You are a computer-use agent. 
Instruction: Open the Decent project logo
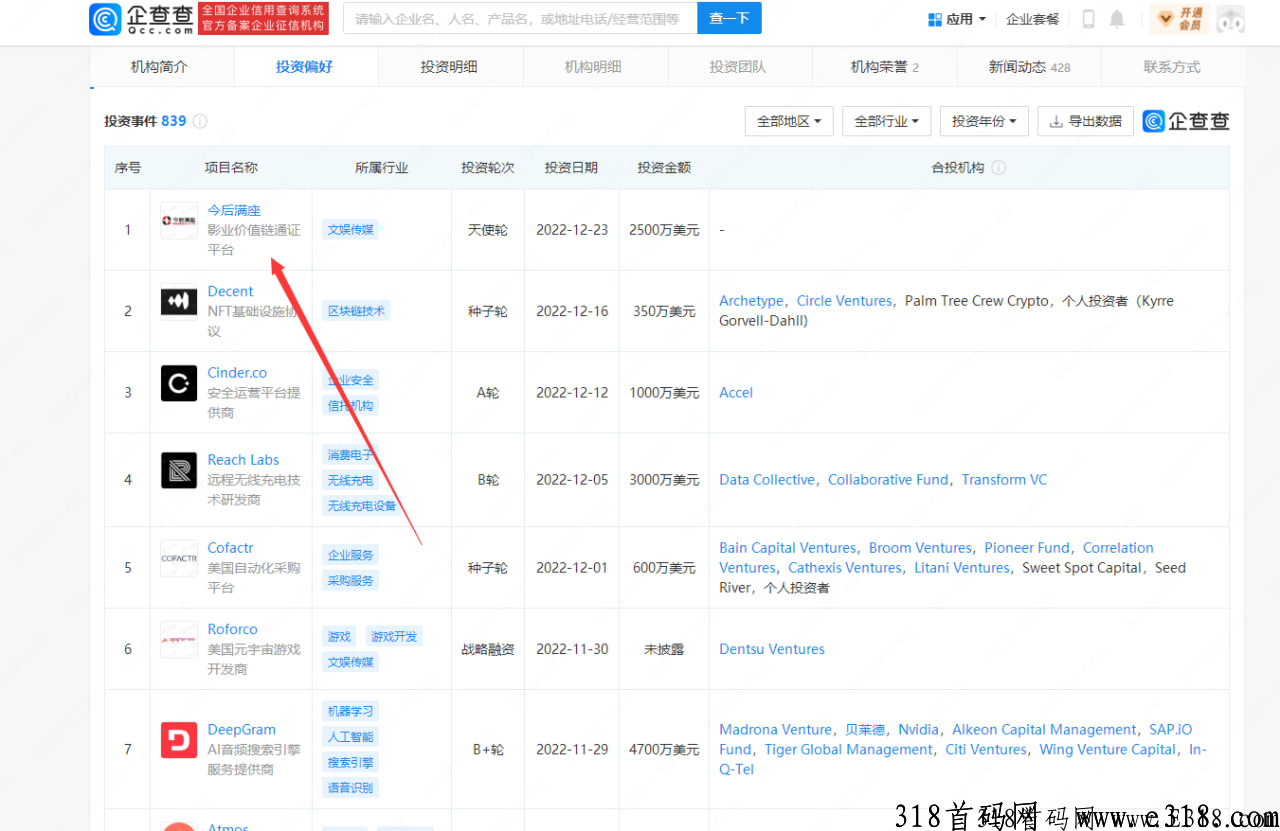pyautogui.click(x=179, y=301)
